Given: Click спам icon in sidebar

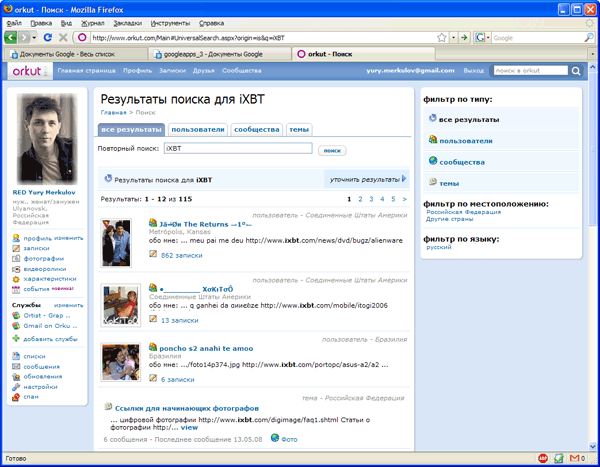Looking at the screenshot, I should pos(16,397).
